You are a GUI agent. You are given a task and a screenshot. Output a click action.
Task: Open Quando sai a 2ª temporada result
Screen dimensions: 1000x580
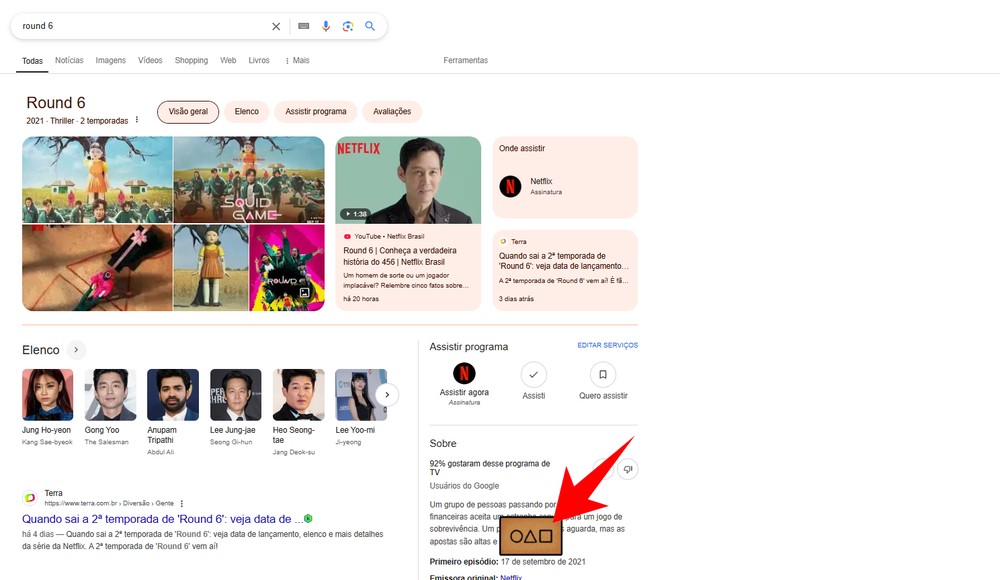click(x=162, y=519)
